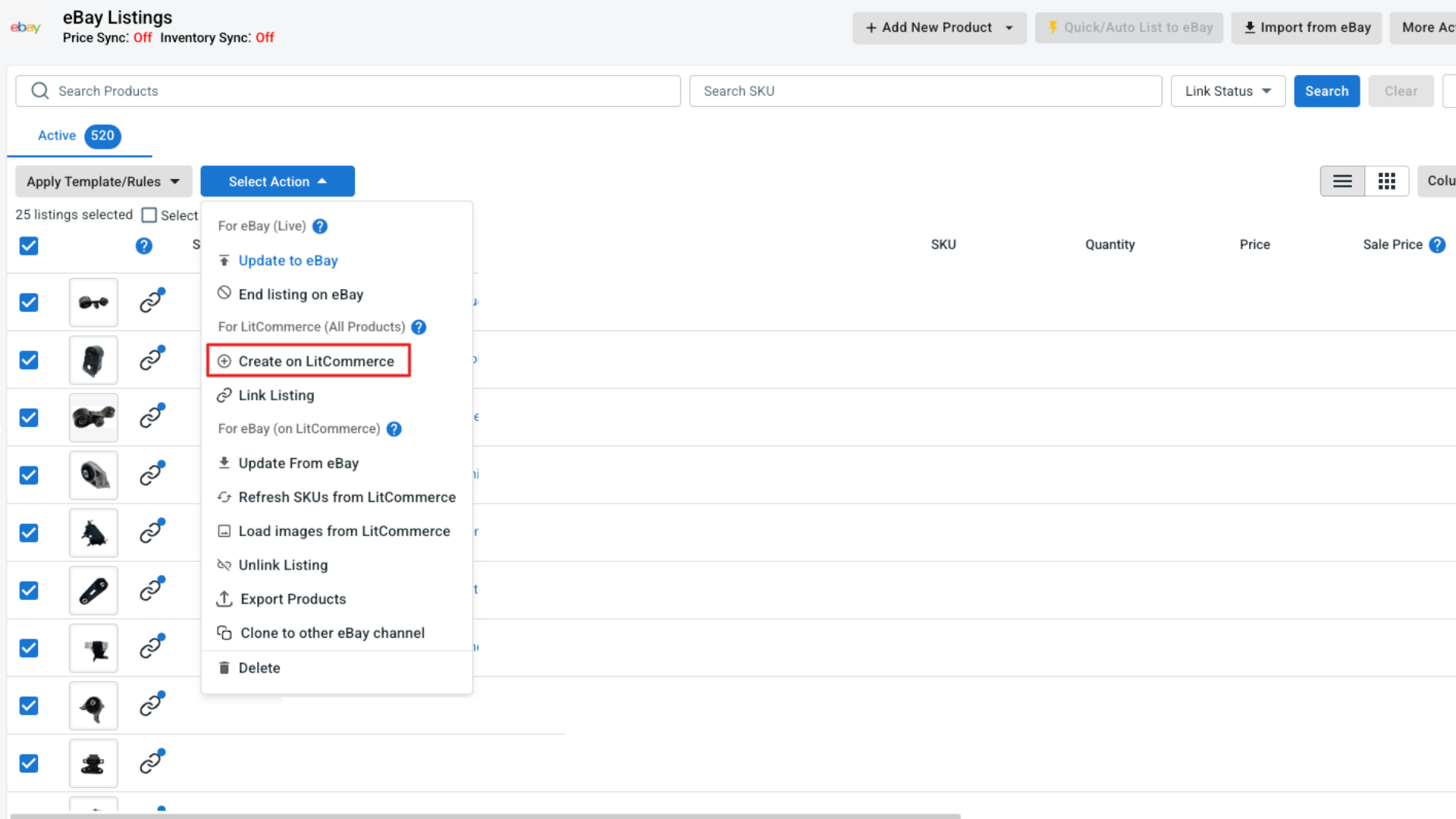1456x819 pixels.
Task: Choose Refresh SKUs from LitCommerce
Action: (347, 497)
